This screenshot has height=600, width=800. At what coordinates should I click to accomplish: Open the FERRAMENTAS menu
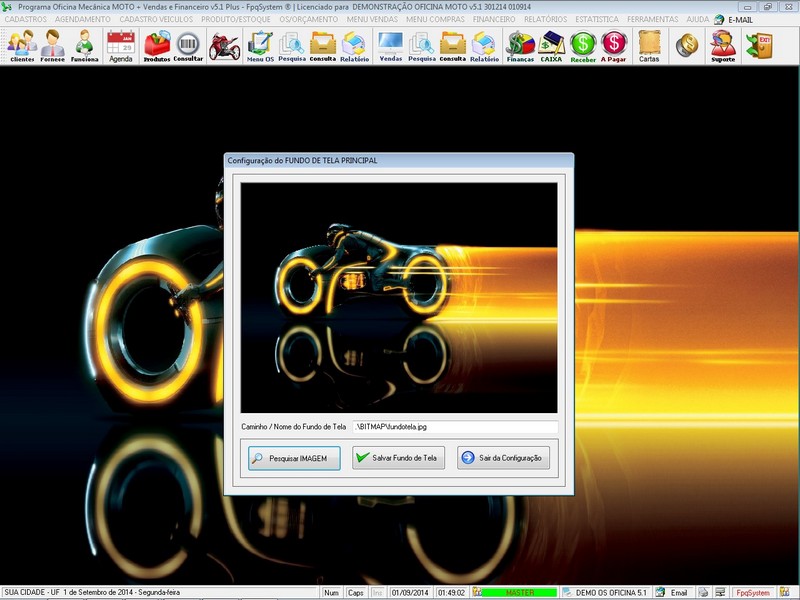(653, 19)
